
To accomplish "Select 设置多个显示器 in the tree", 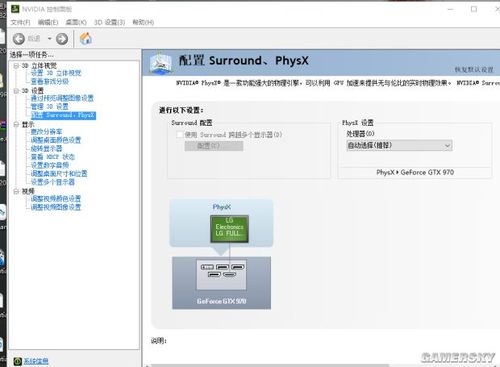I will click(x=53, y=182).
